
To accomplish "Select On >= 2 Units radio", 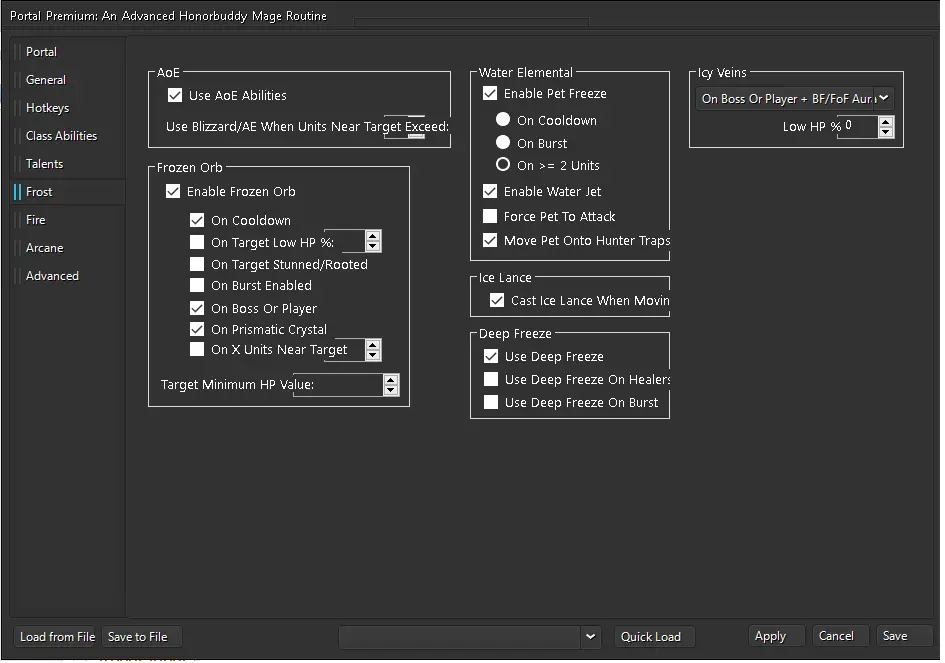I will tap(503, 165).
